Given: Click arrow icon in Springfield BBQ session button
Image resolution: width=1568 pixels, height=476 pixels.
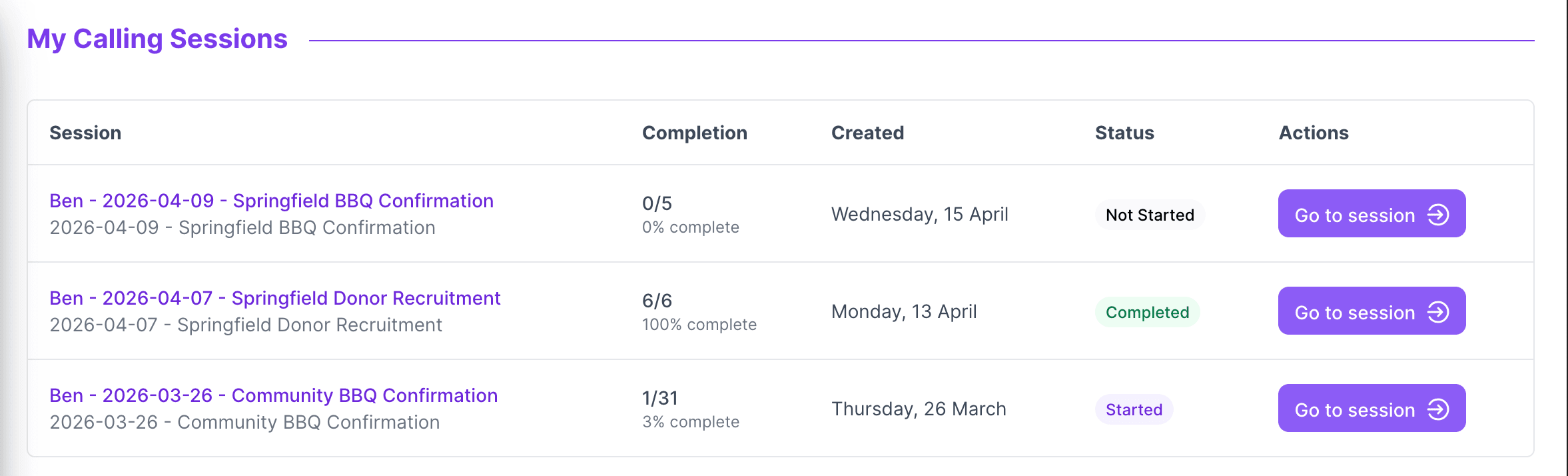Looking at the screenshot, I should coord(1438,215).
